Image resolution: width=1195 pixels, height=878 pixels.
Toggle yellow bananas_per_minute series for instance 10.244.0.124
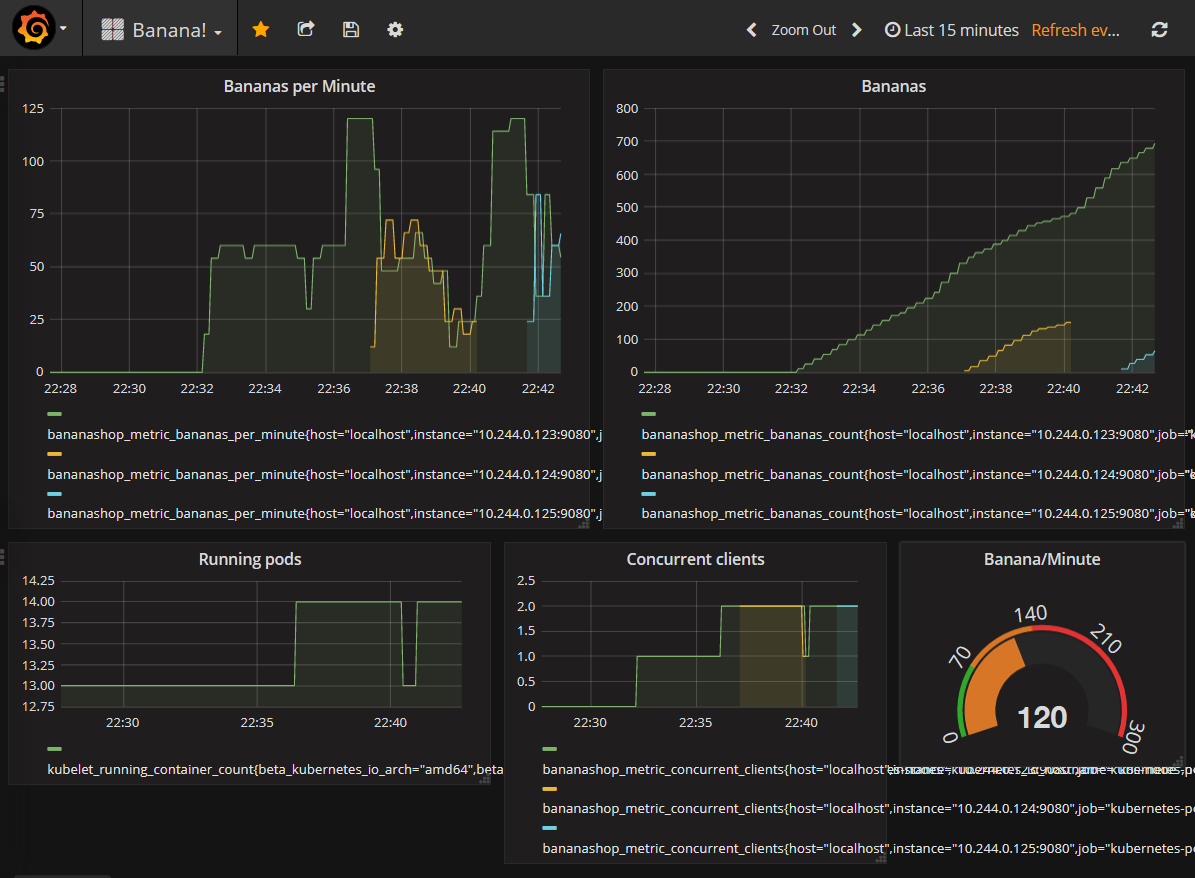pyautogui.click(x=54, y=453)
